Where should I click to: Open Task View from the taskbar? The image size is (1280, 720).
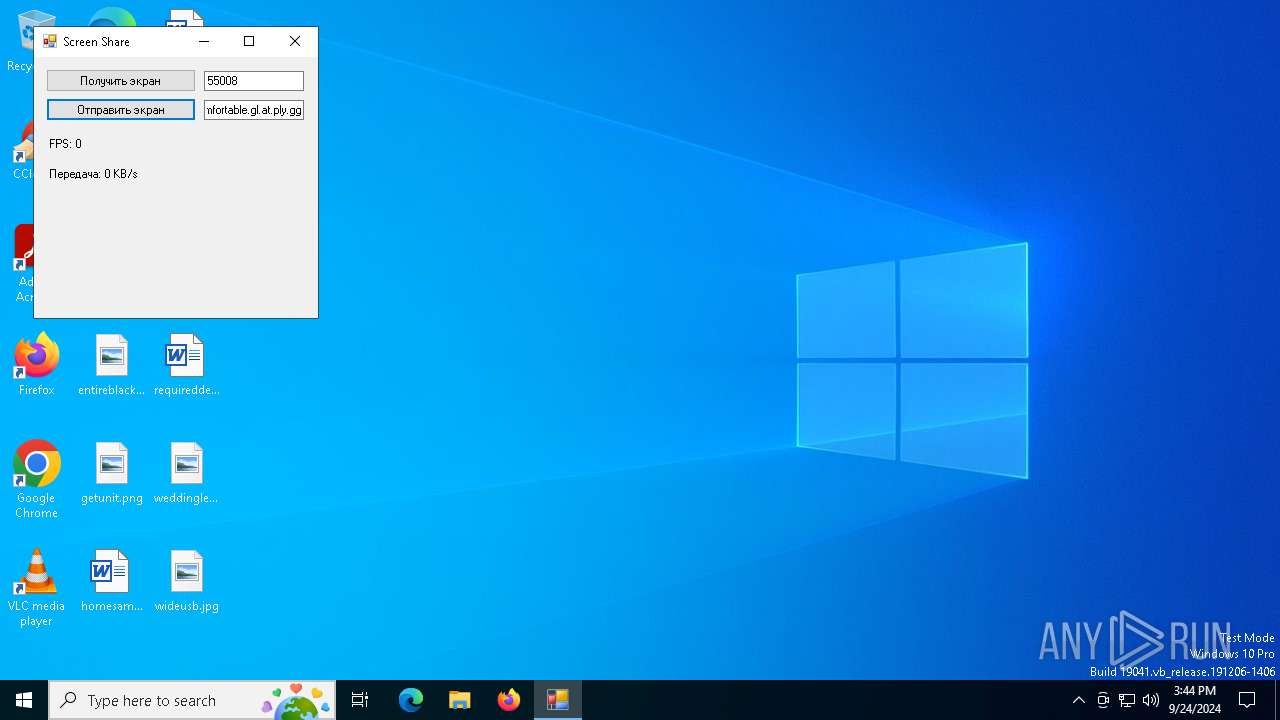360,700
